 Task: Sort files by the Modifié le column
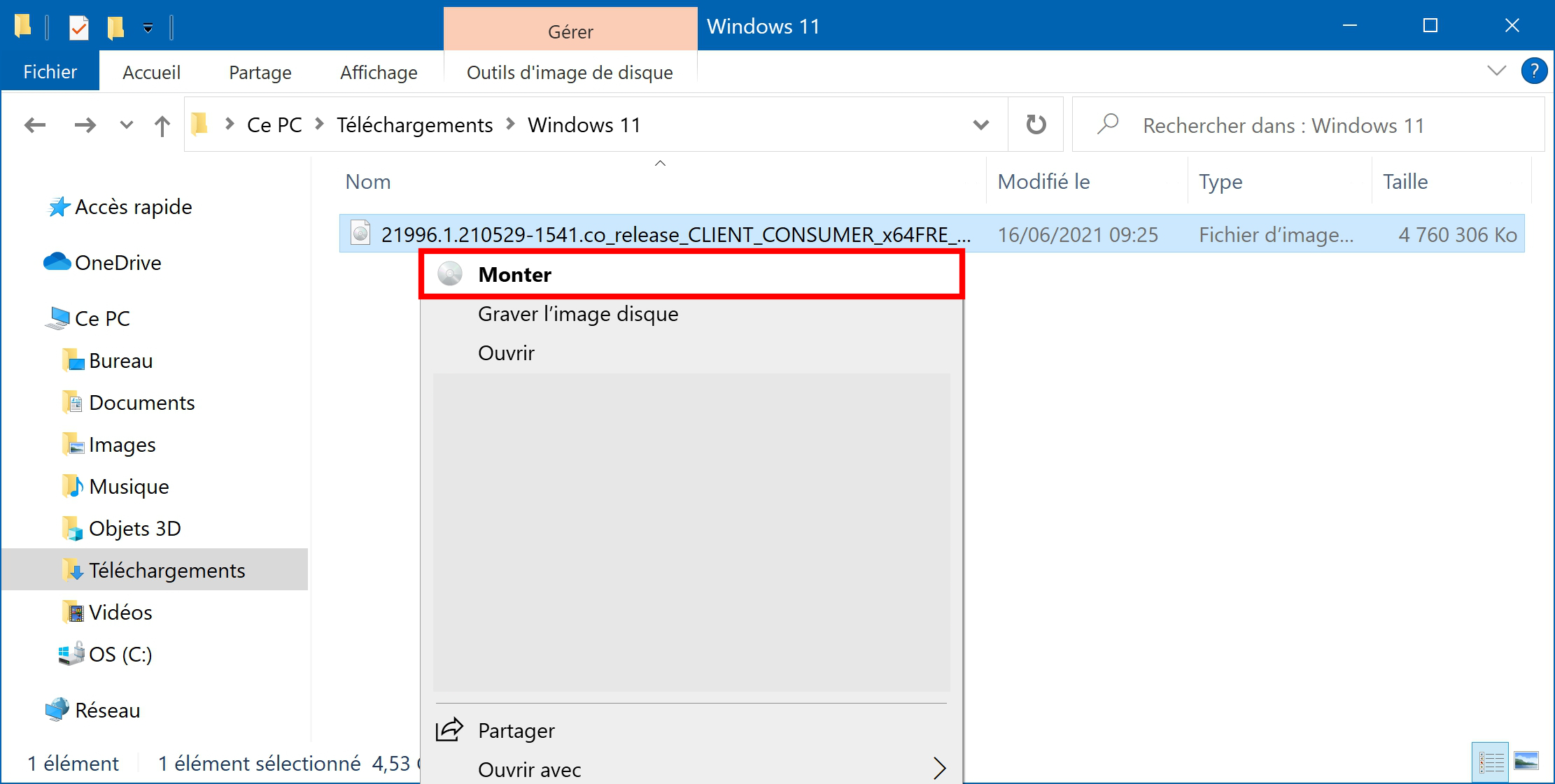(x=1043, y=182)
